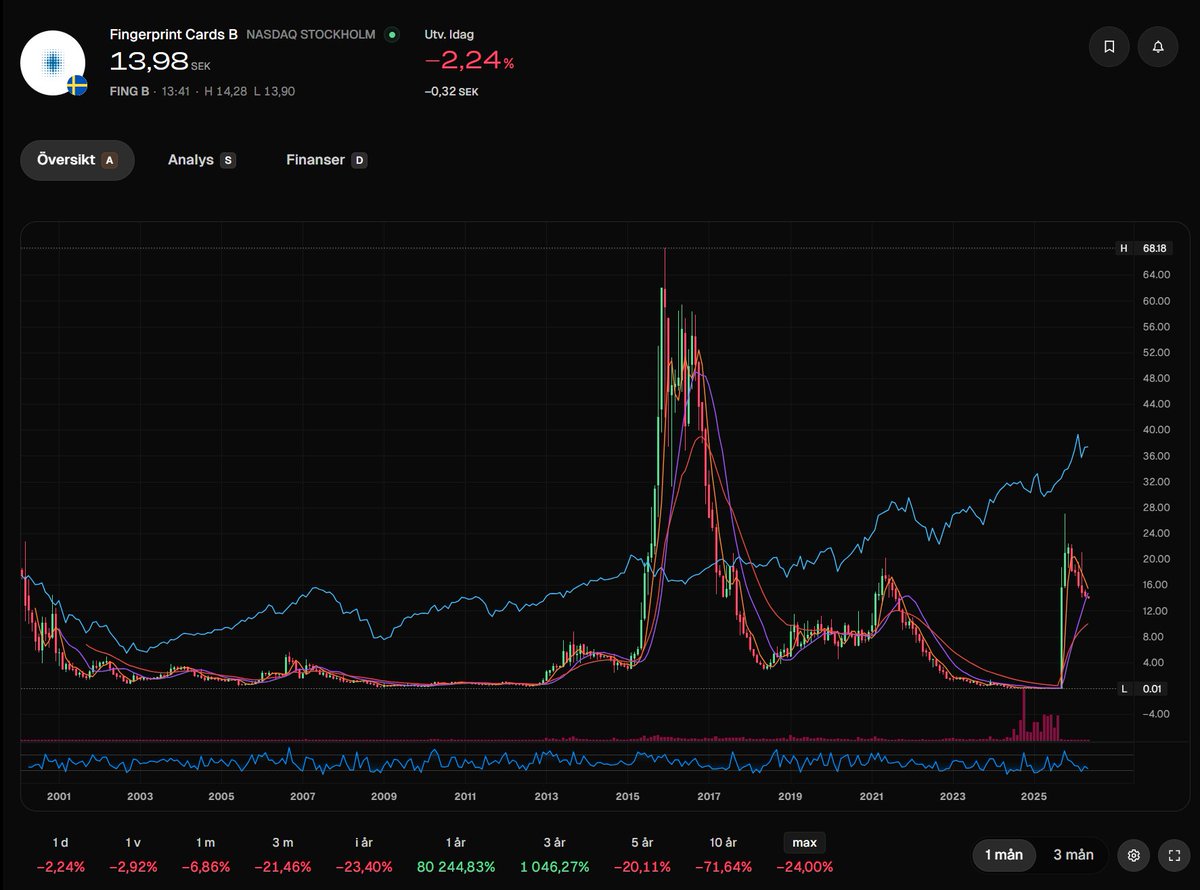This screenshot has height=890, width=1200.
Task: Click the −2,24% daily change value
Action: click(469, 61)
